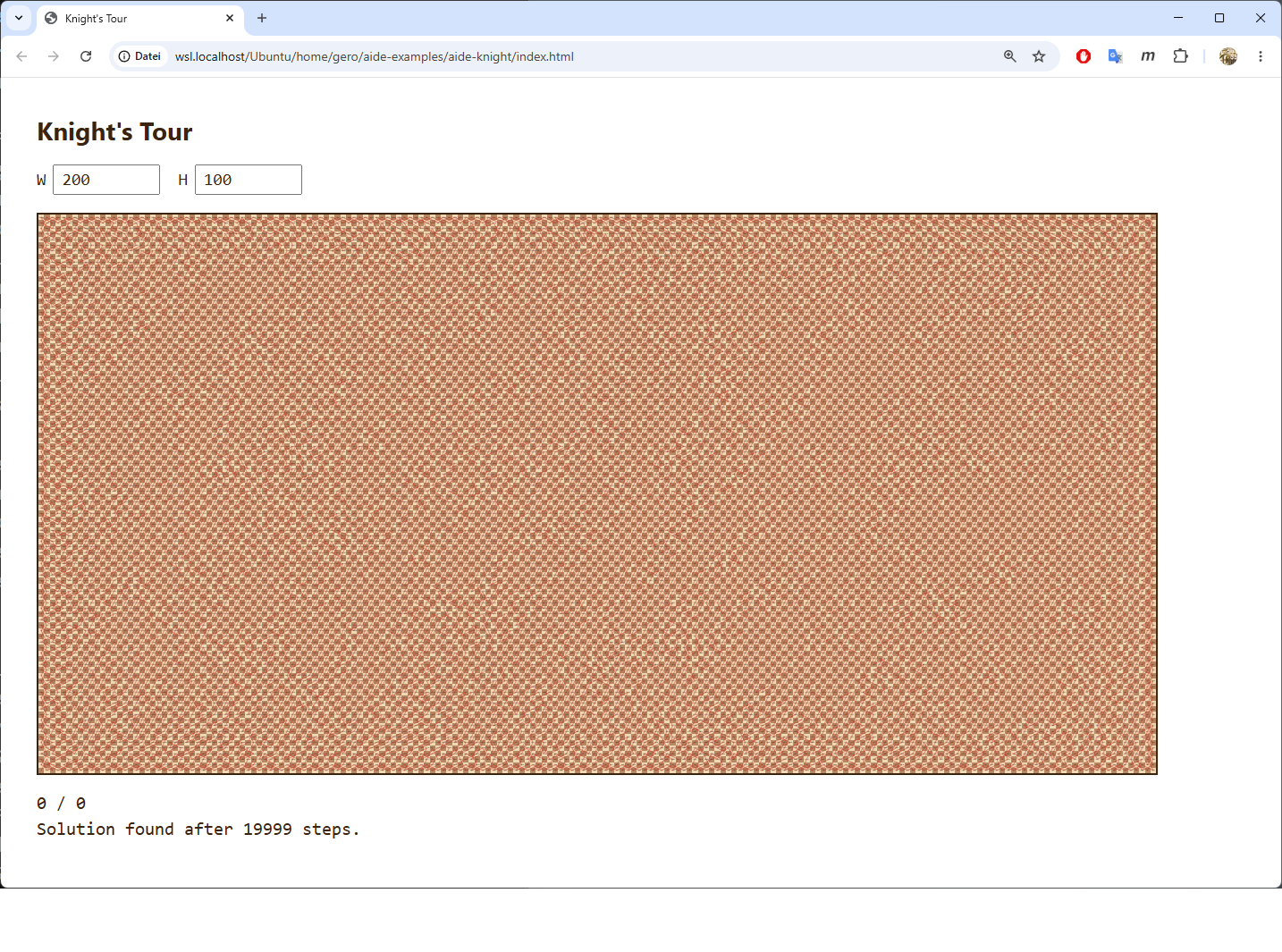Open the tab search dropdown arrow
The height and width of the screenshot is (952, 1282).
click(19, 18)
